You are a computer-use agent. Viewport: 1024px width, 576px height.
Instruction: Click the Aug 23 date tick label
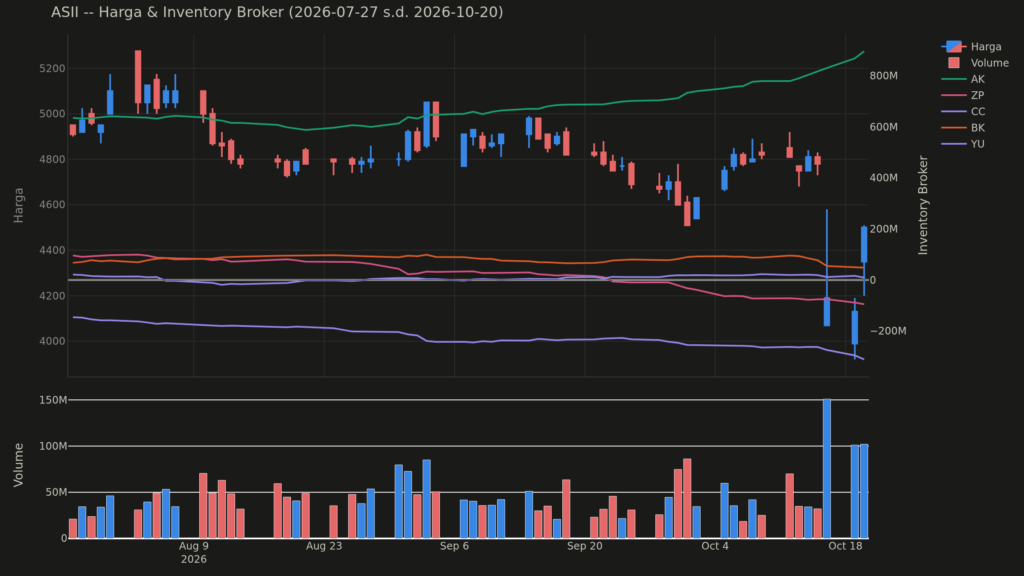click(x=324, y=546)
